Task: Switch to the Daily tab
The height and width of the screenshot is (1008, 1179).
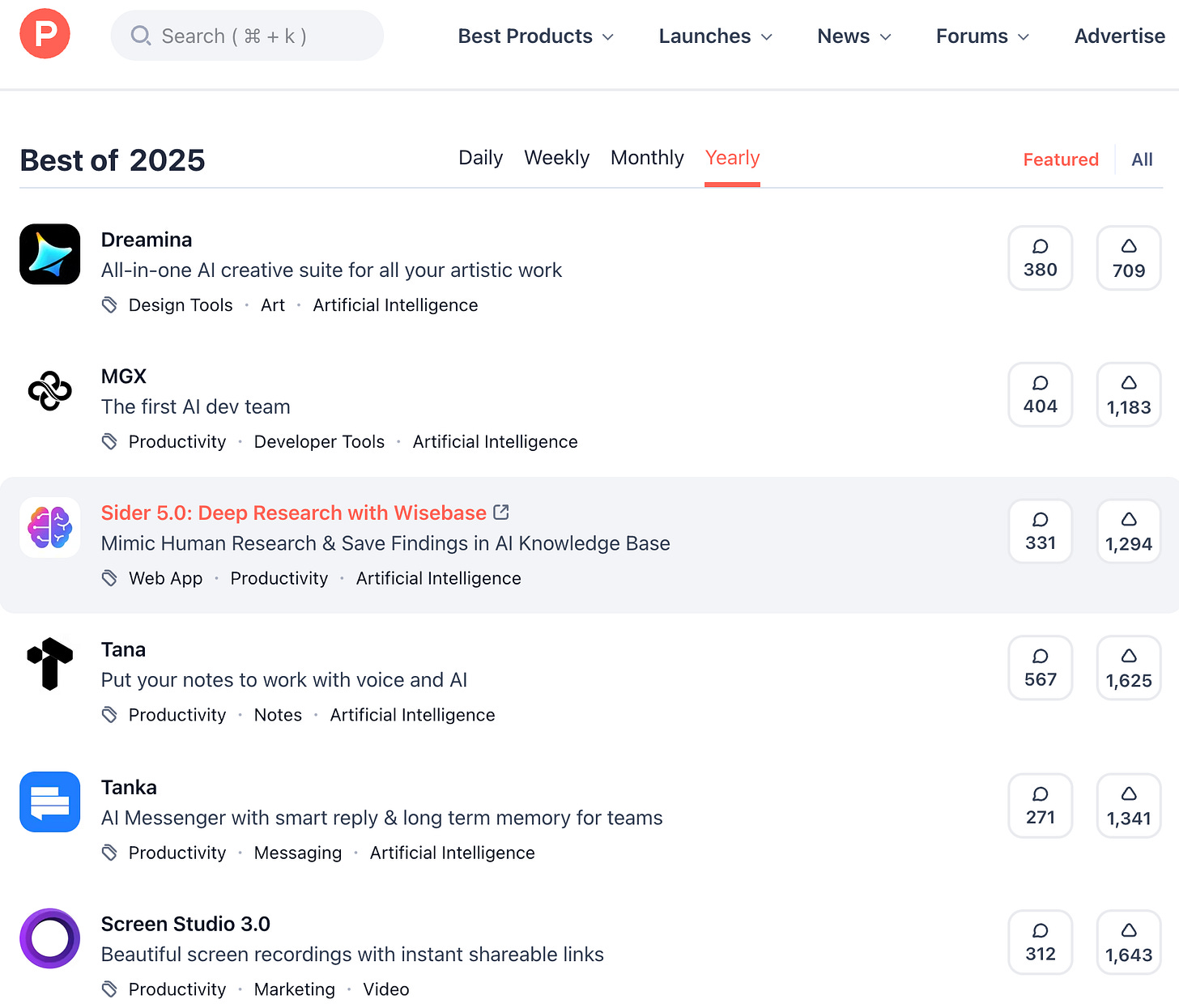Action: (481, 158)
